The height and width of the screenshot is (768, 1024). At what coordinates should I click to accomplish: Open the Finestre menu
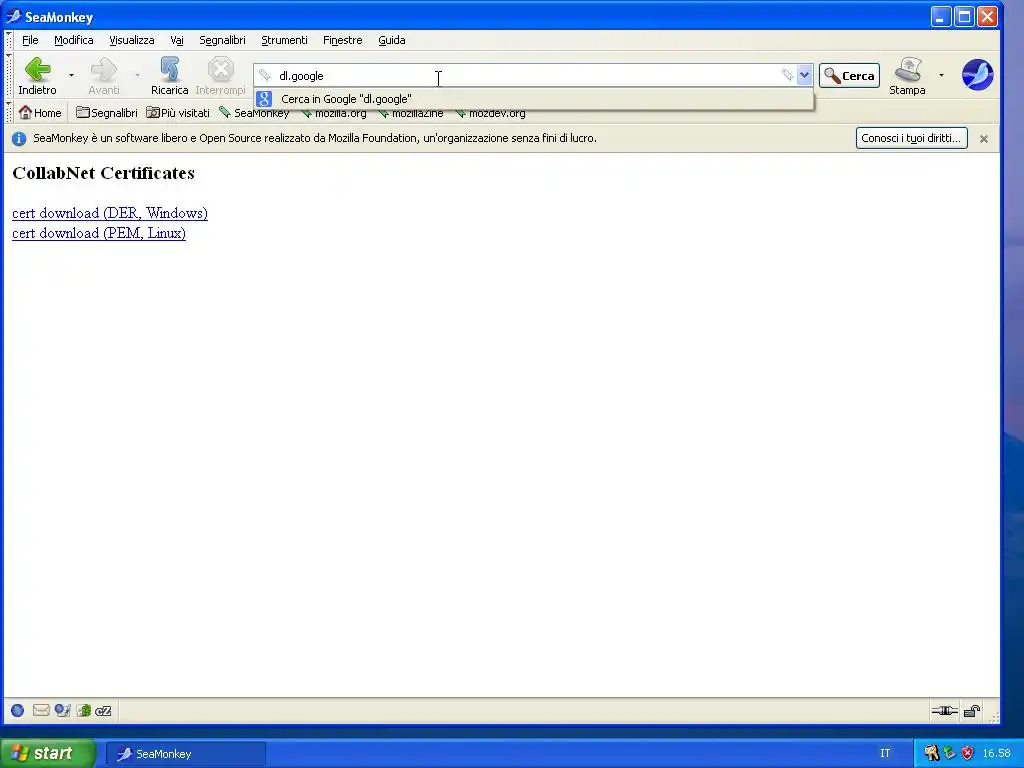[342, 40]
